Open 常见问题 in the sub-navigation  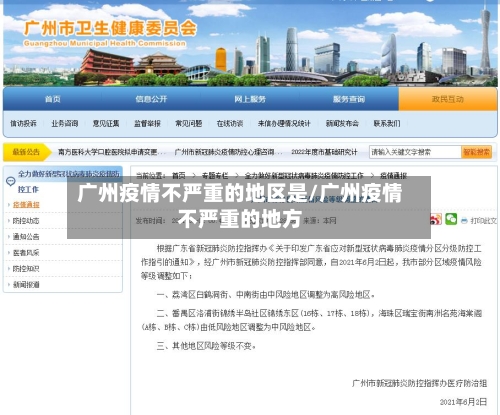189,123
